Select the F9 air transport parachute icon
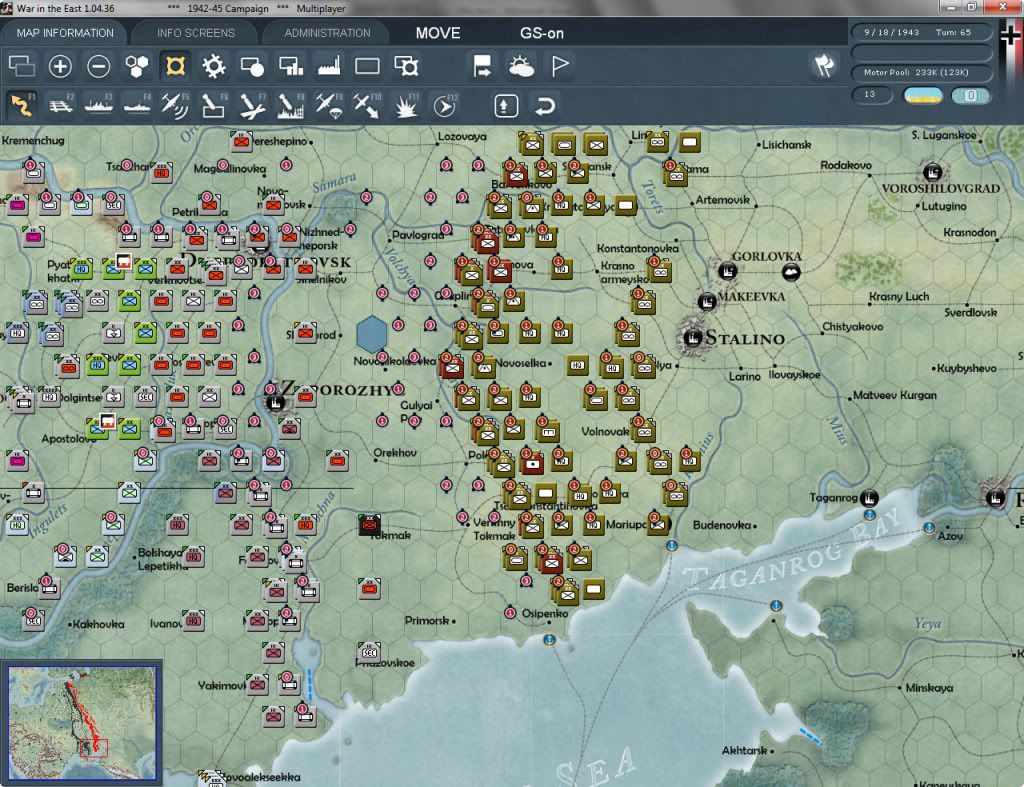1024x787 pixels. pos(328,106)
